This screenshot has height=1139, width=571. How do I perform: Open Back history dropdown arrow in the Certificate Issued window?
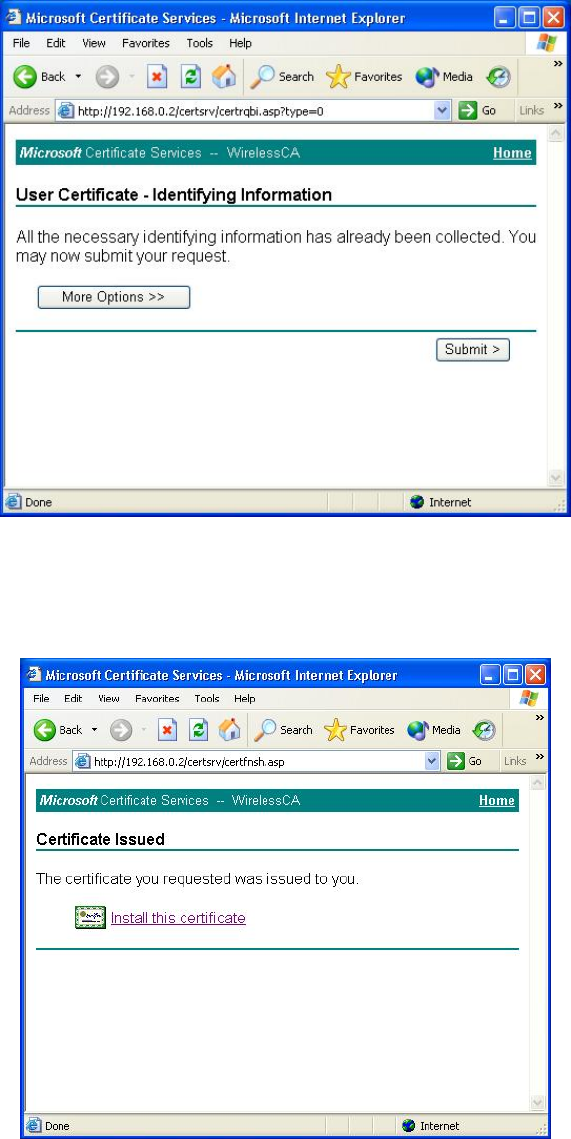point(94,730)
